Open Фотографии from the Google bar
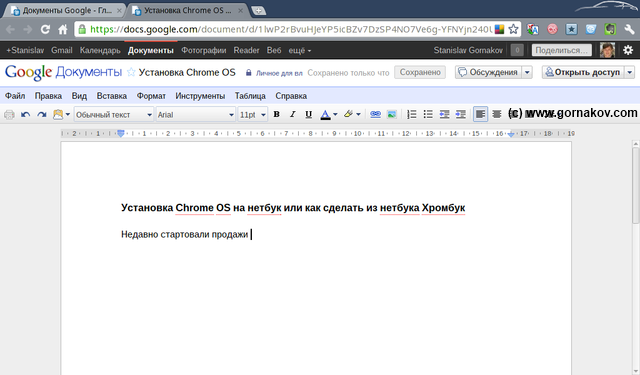 (x=204, y=50)
